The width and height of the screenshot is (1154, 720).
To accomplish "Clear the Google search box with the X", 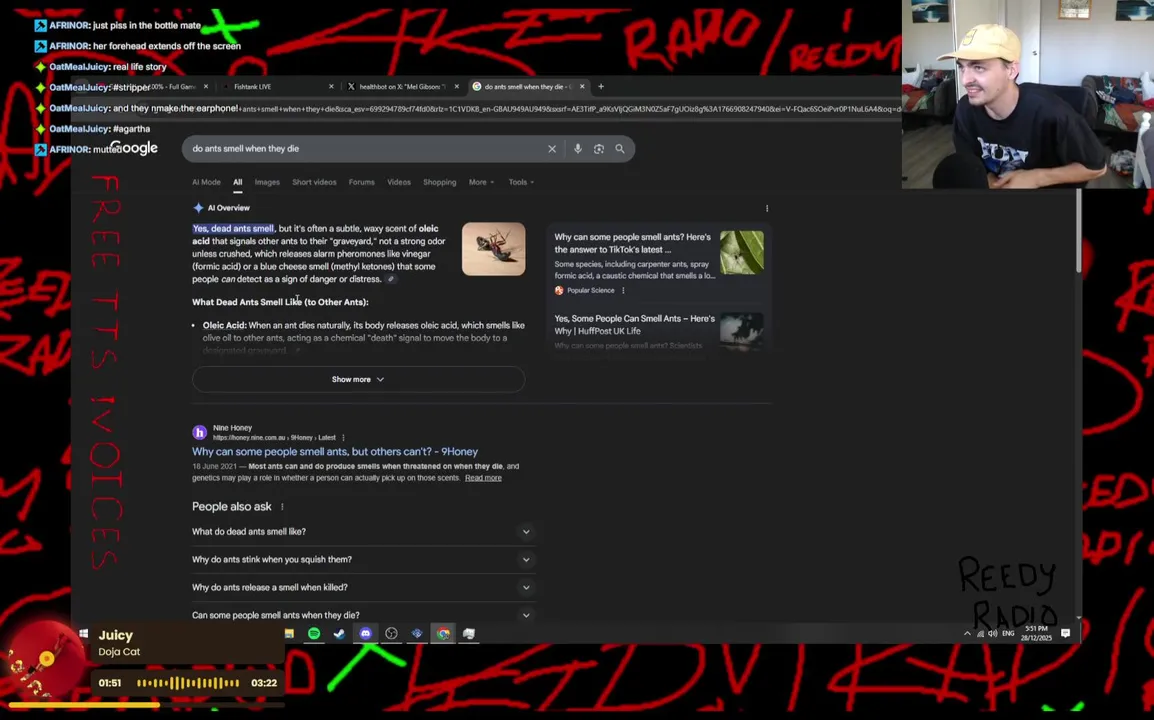I will (552, 149).
